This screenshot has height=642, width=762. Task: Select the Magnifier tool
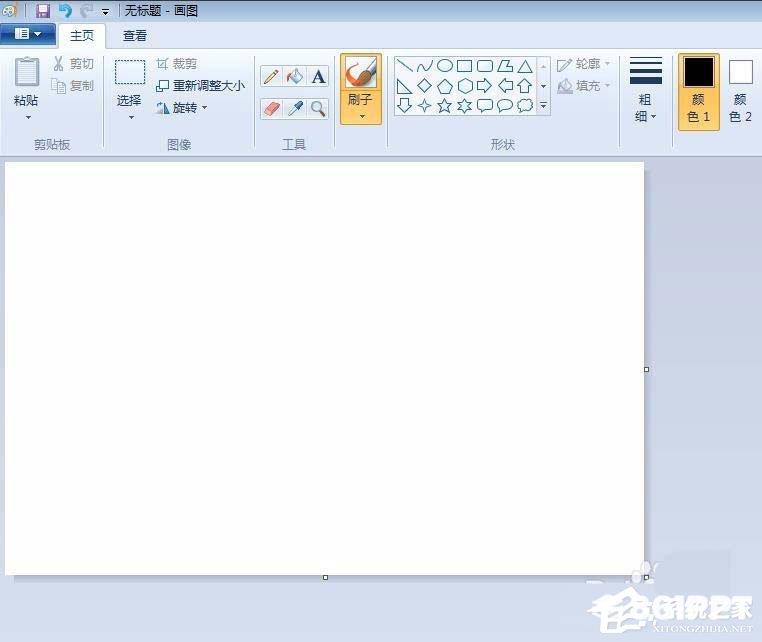coord(318,108)
